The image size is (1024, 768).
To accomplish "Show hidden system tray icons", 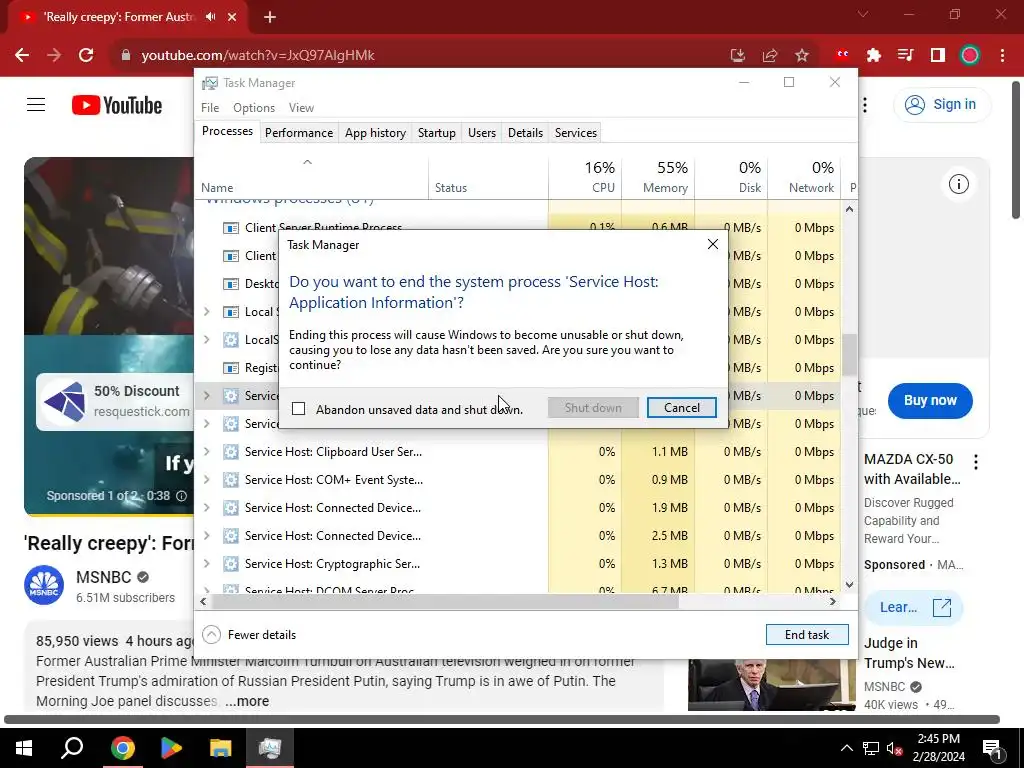I will point(846,748).
